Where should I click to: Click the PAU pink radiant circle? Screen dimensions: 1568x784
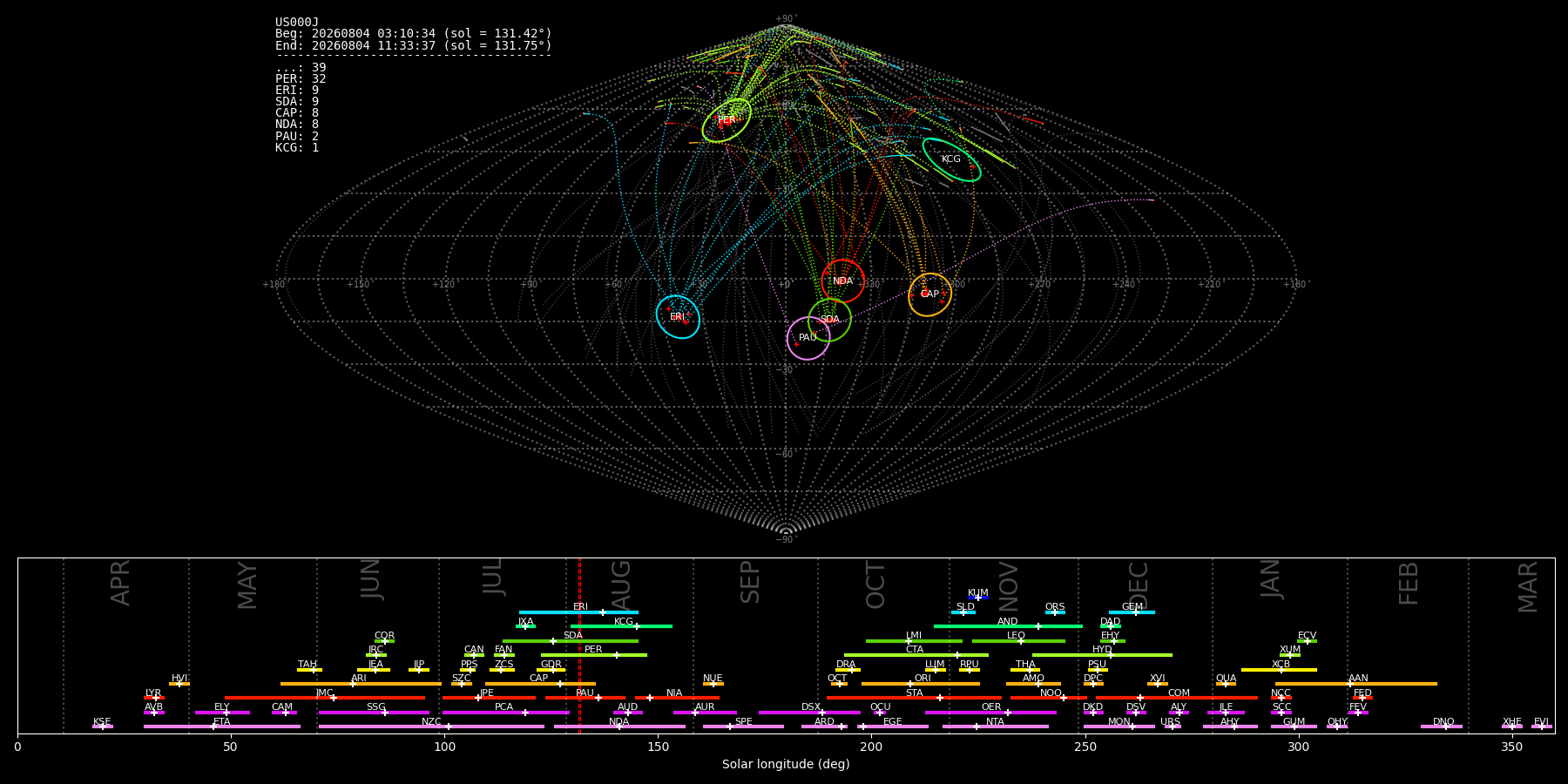pos(808,338)
